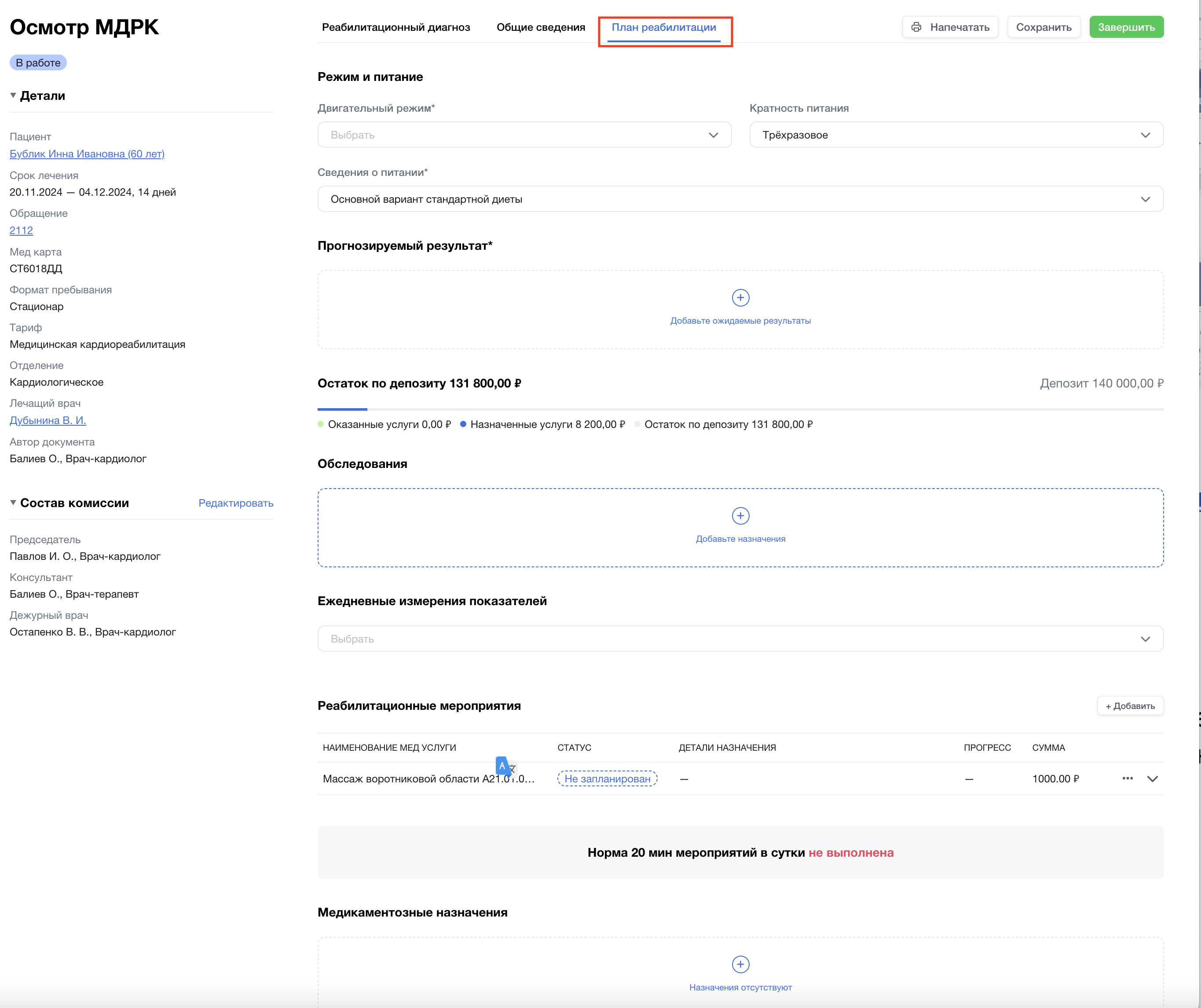This screenshot has height=1008, width=1201.
Task: Switch to Реабилитационный диагноз tab
Action: [396, 27]
